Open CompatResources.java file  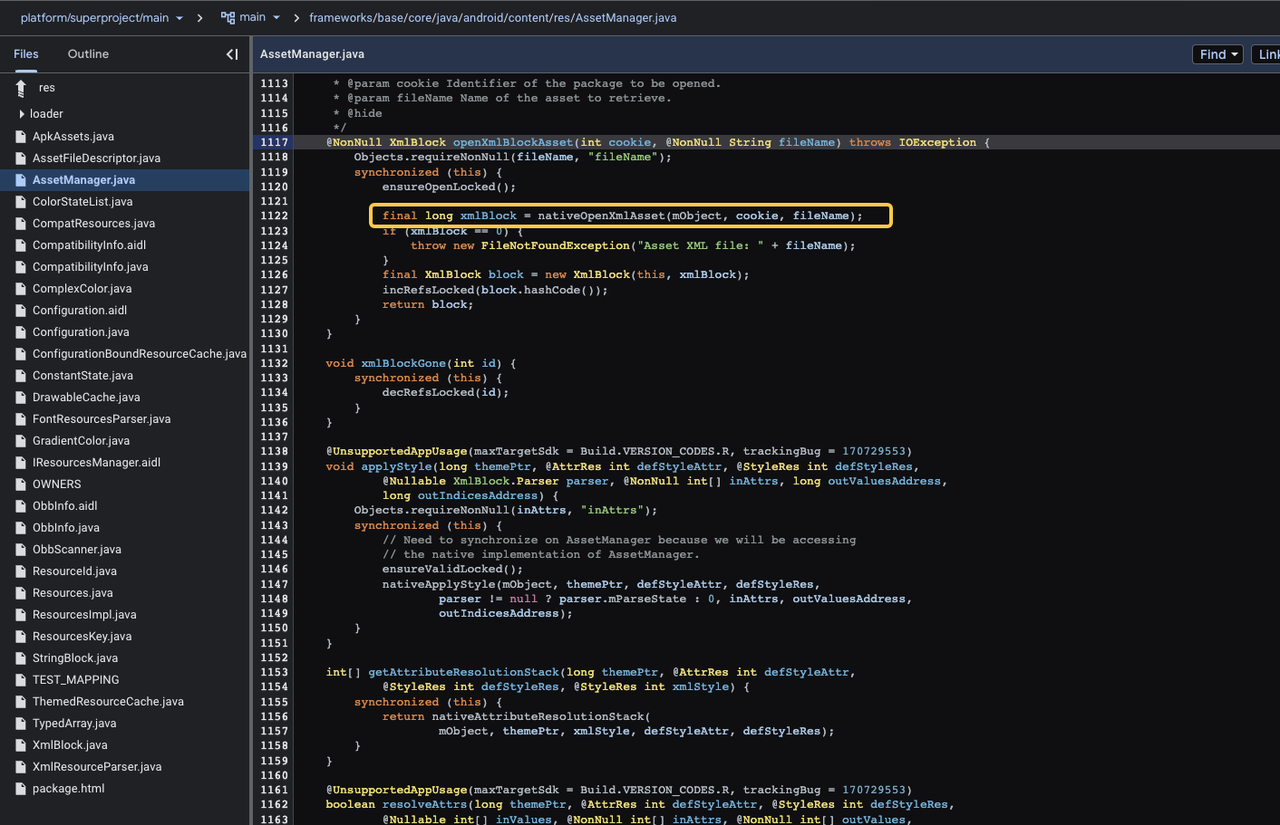(93, 223)
